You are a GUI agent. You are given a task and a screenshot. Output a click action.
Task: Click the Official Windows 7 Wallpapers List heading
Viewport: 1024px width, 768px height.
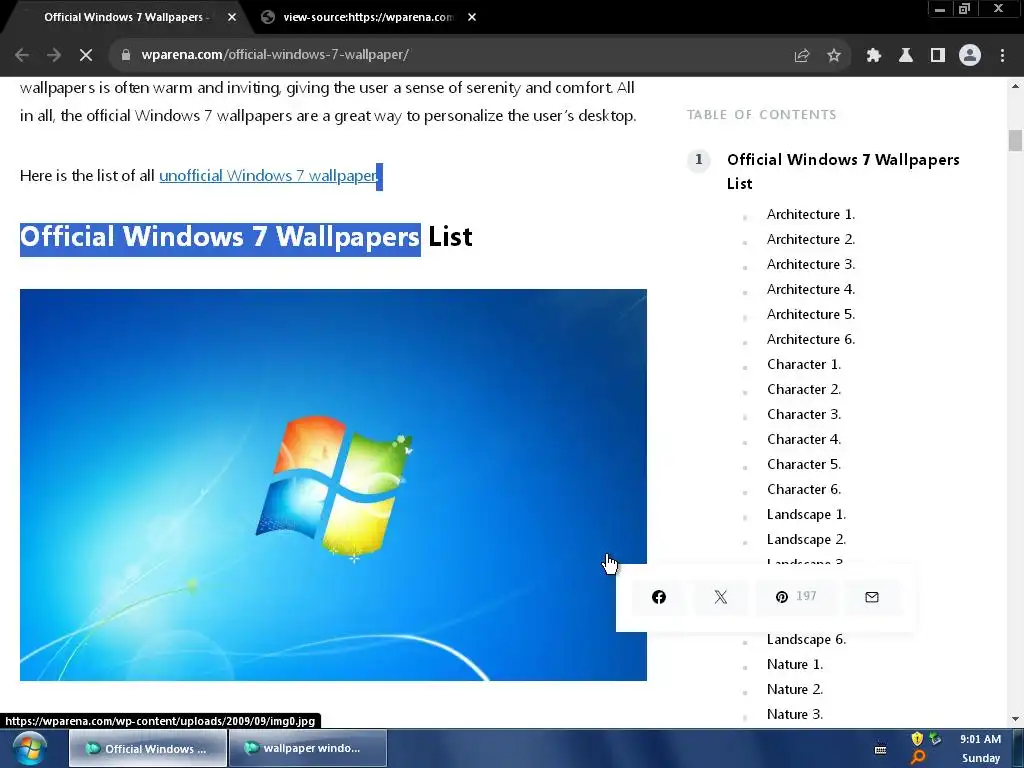246,236
